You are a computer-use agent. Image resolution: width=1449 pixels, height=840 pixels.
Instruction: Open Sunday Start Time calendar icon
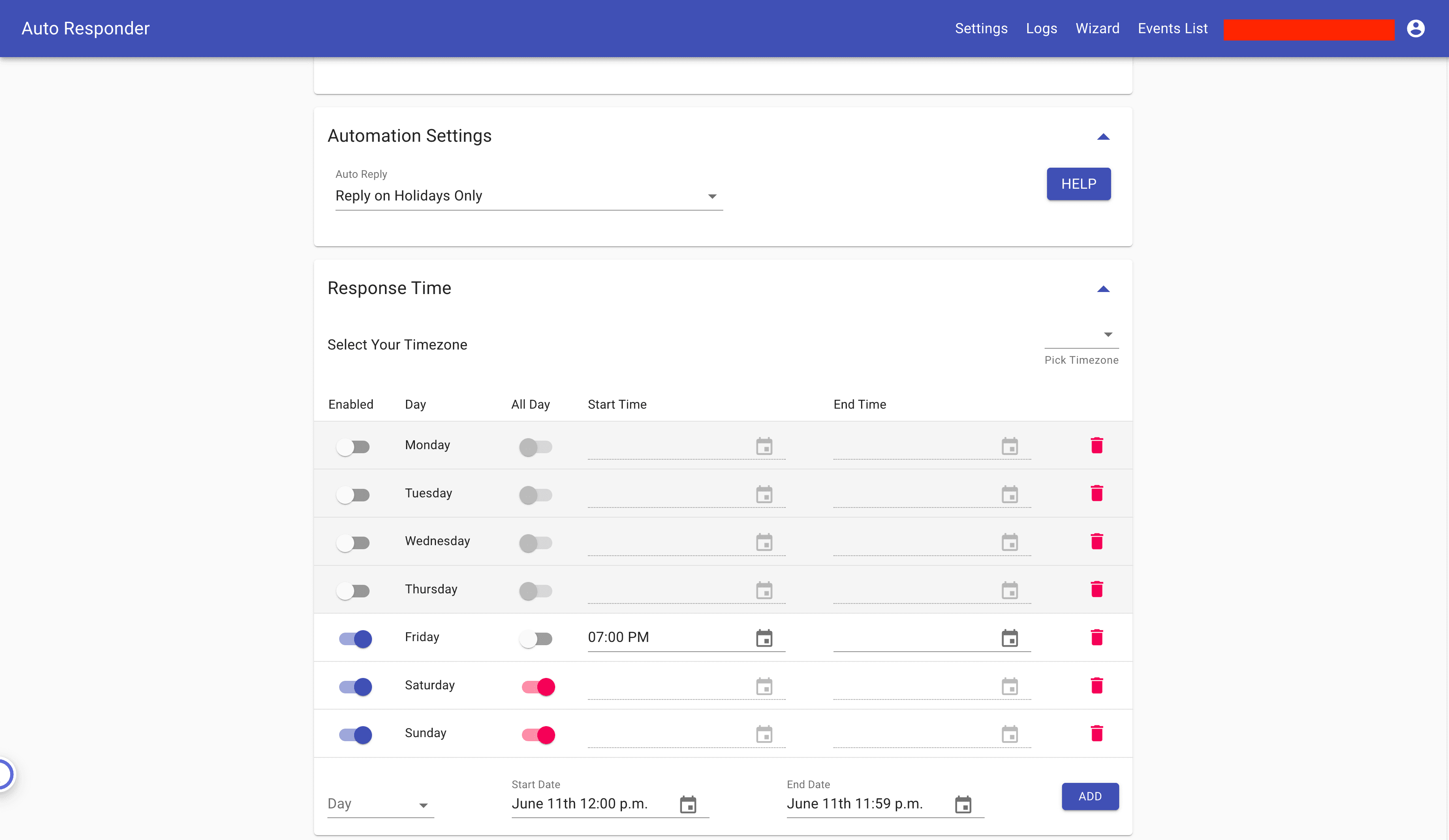coord(764,734)
